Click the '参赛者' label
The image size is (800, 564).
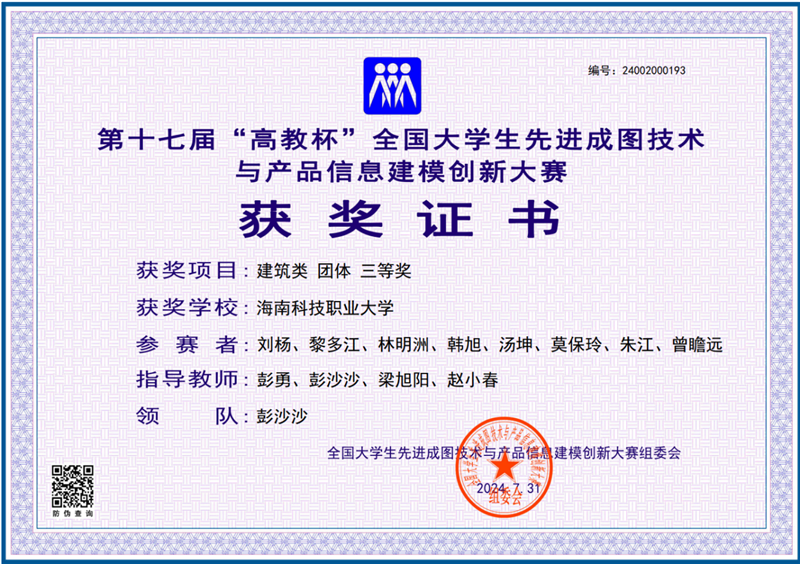click(186, 345)
